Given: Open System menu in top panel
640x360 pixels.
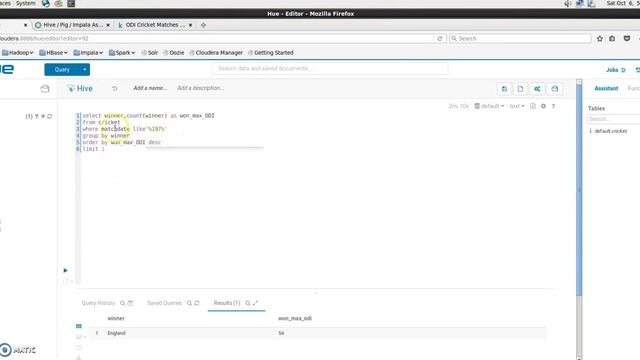Looking at the screenshot, I should tap(25, 3).
